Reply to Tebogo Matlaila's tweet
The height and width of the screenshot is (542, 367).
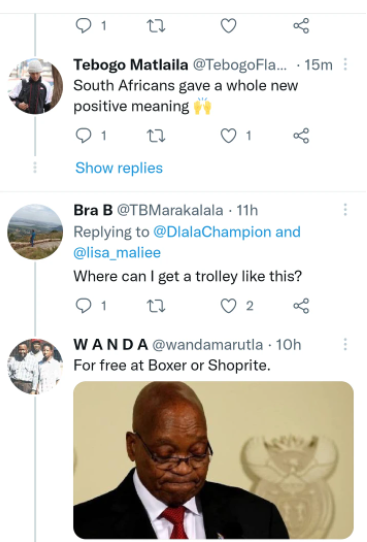pos(83,136)
